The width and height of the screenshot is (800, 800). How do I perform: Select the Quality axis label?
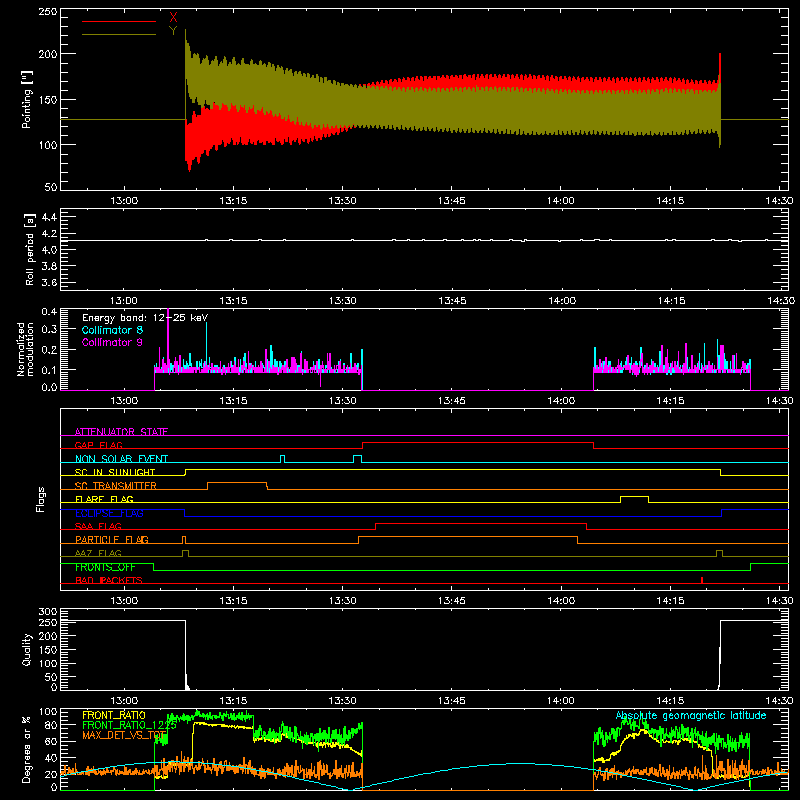click(x=27, y=649)
